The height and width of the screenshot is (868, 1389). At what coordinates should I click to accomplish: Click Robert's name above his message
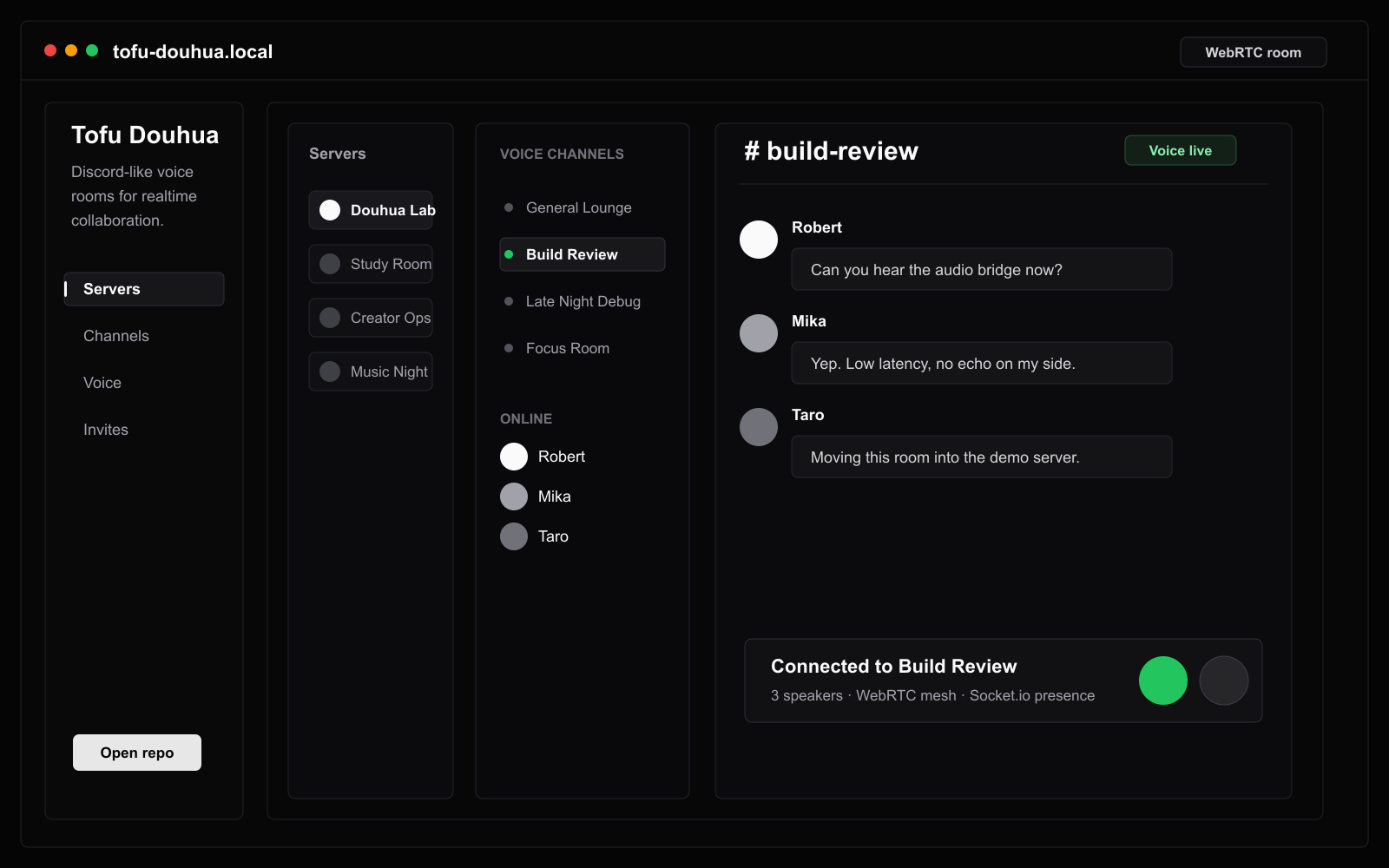817,227
